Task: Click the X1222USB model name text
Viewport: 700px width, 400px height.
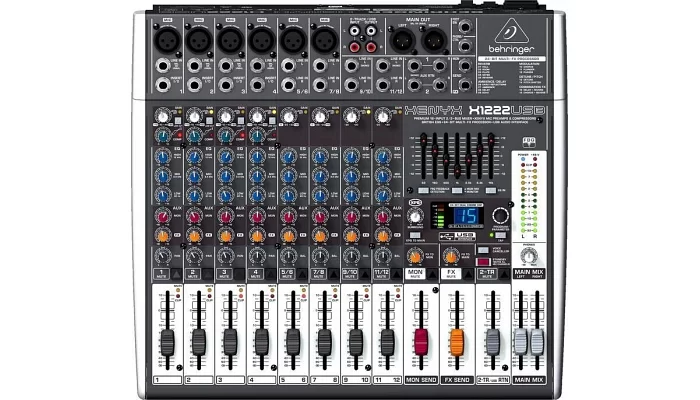Action: [507, 110]
